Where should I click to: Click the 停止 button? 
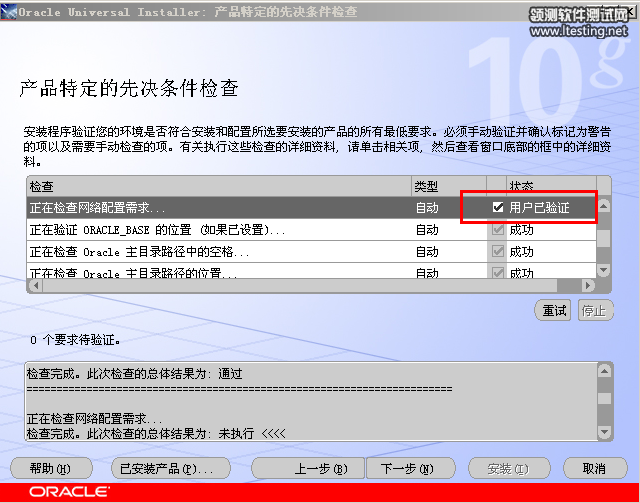(x=595, y=311)
